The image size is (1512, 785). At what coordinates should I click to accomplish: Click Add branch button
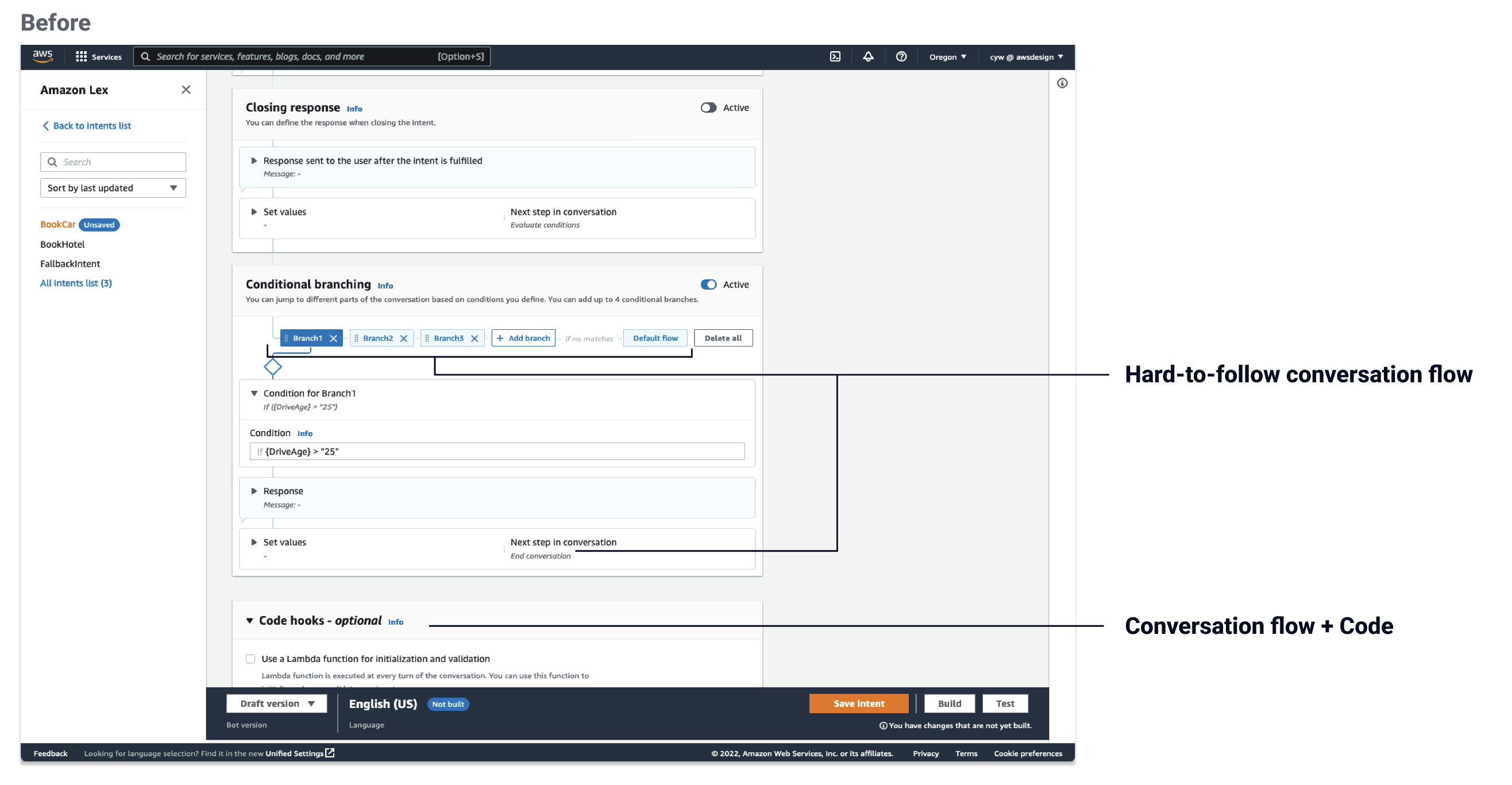[523, 339]
